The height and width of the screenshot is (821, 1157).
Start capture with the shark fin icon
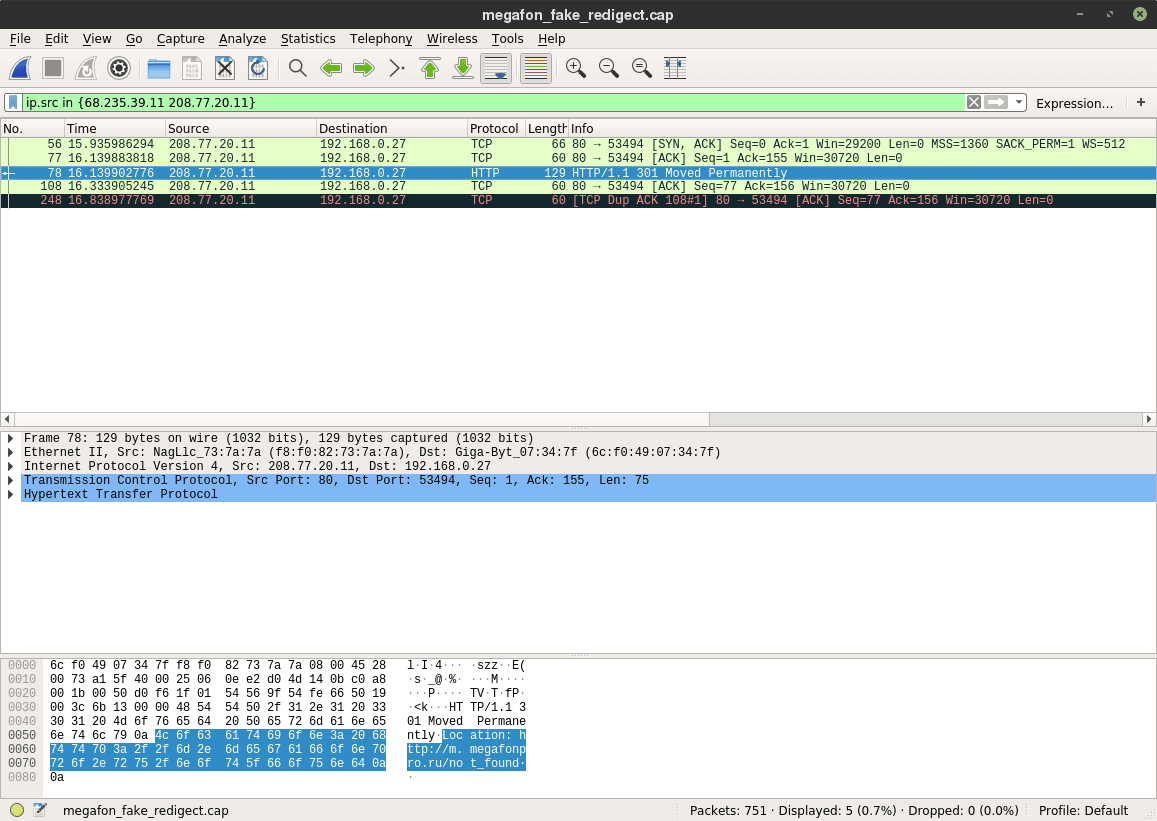point(20,68)
